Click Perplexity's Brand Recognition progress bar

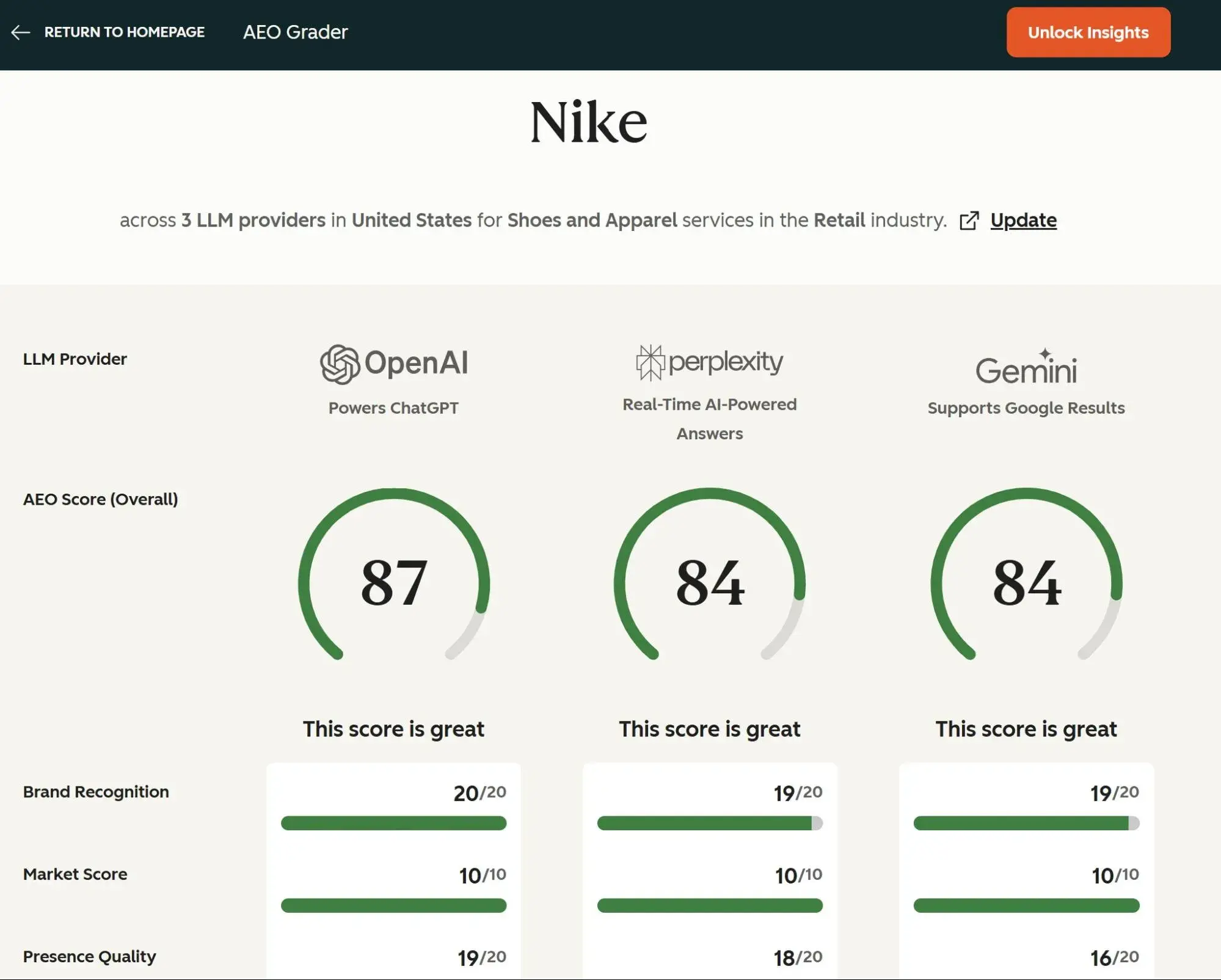pyautogui.click(x=709, y=823)
